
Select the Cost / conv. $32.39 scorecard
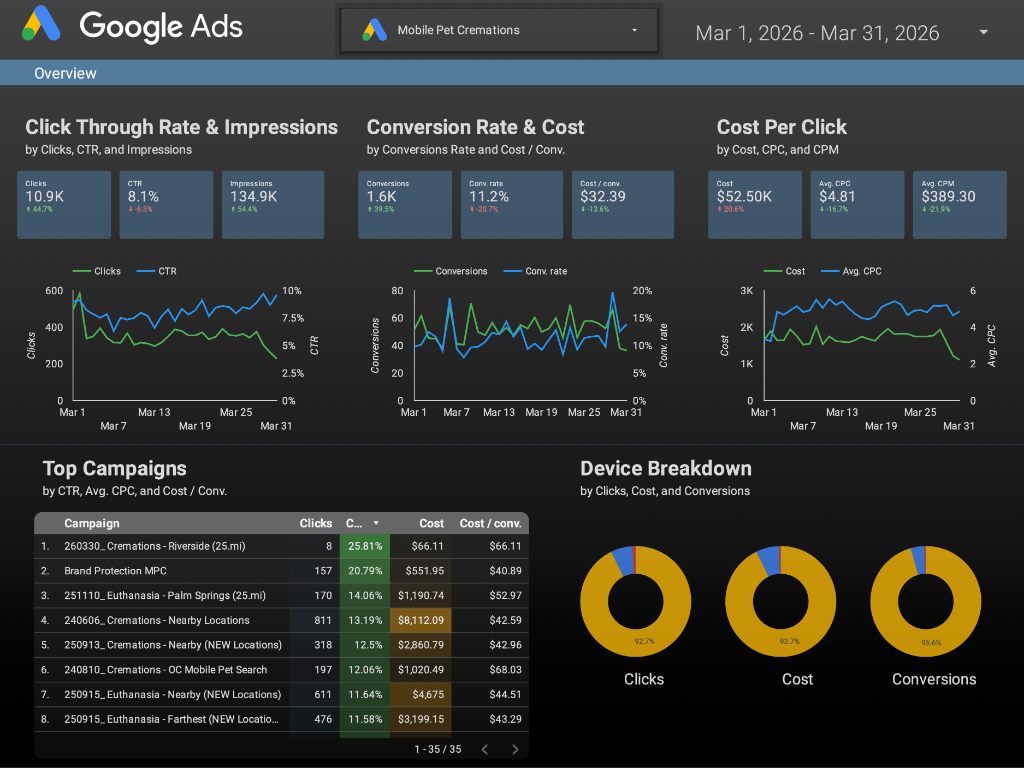click(x=622, y=204)
